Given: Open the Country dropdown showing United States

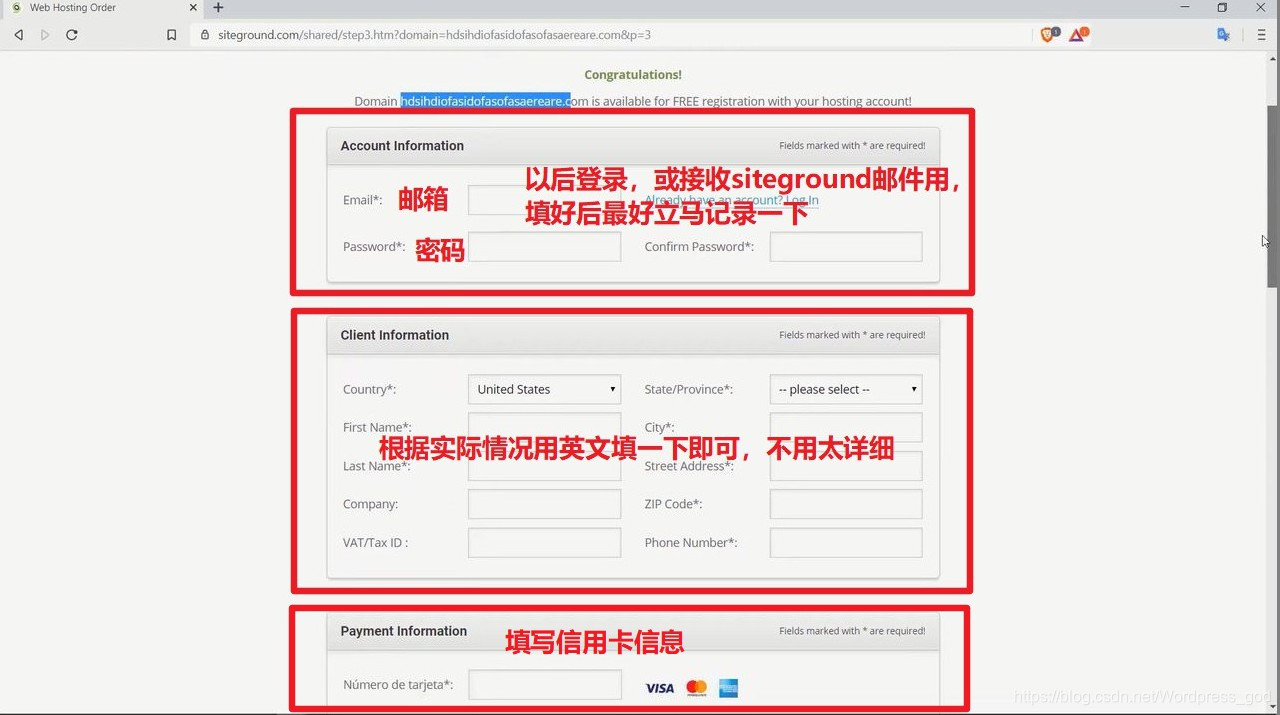Looking at the screenshot, I should (544, 389).
